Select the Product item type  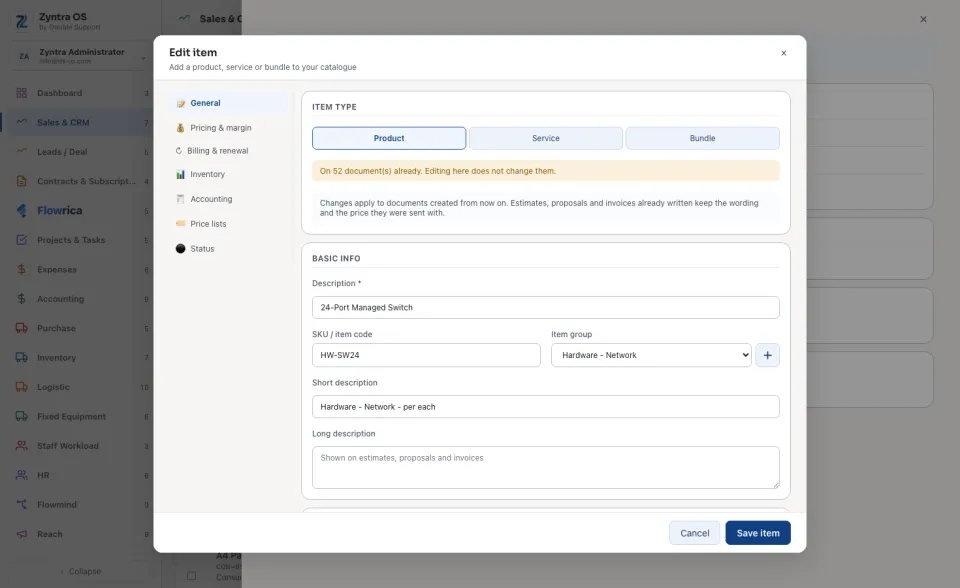(x=389, y=138)
